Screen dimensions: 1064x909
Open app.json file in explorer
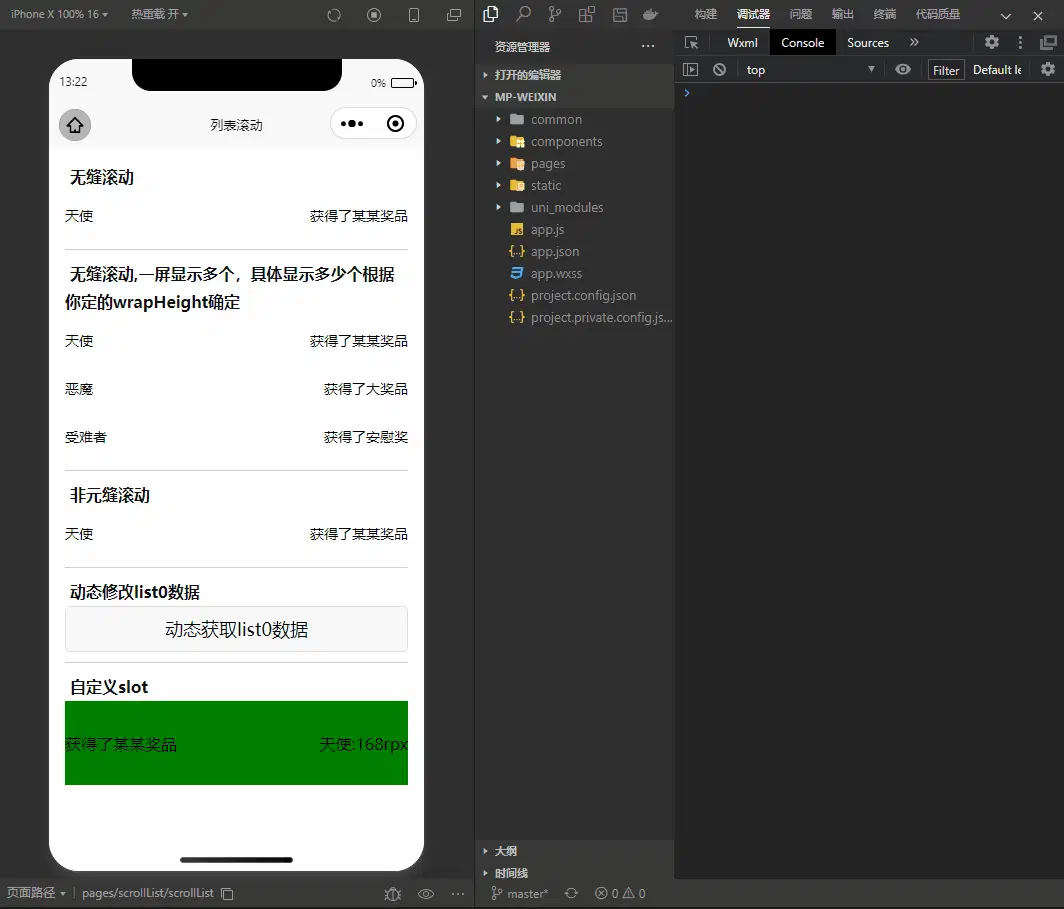pos(554,251)
